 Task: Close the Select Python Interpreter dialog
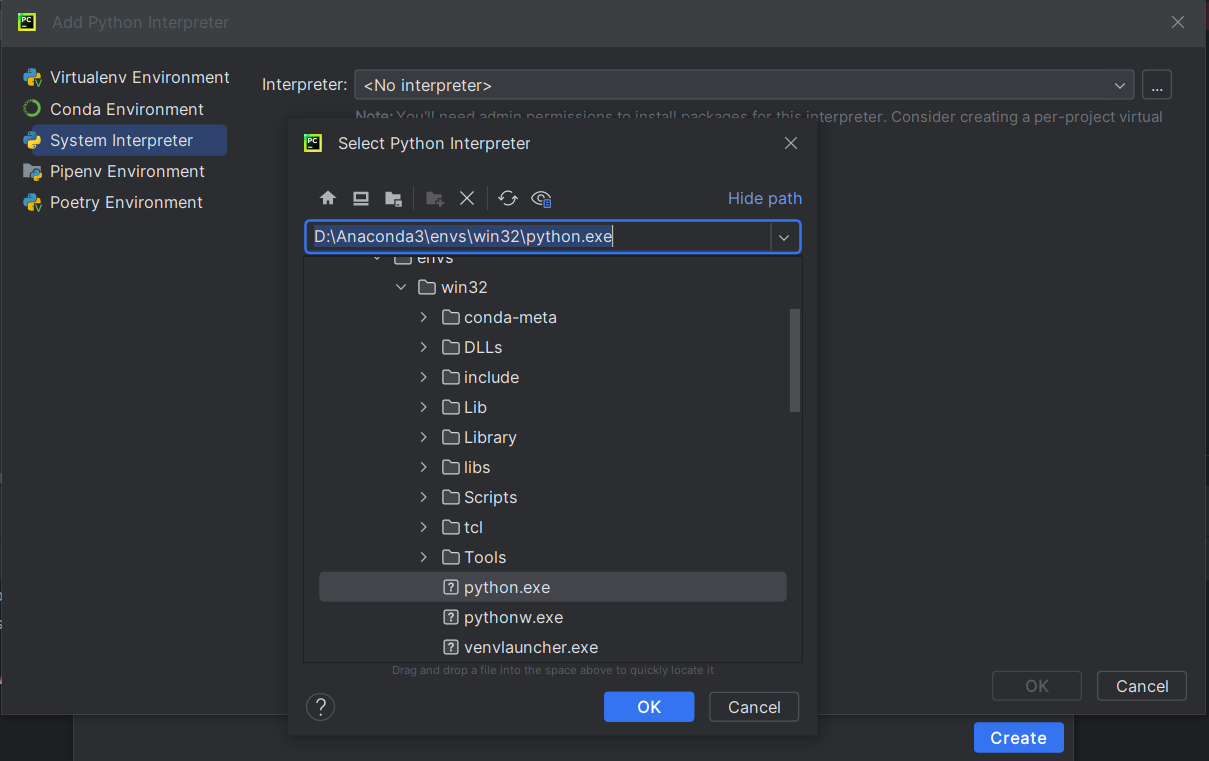click(790, 143)
